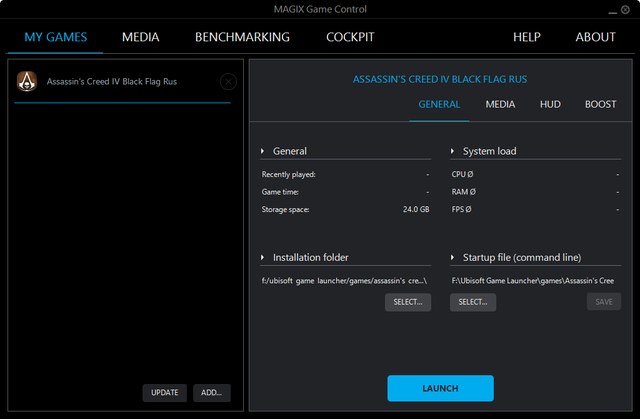
Task: Click the Assassin's Creed game icon thumbnail
Action: [x=27, y=82]
